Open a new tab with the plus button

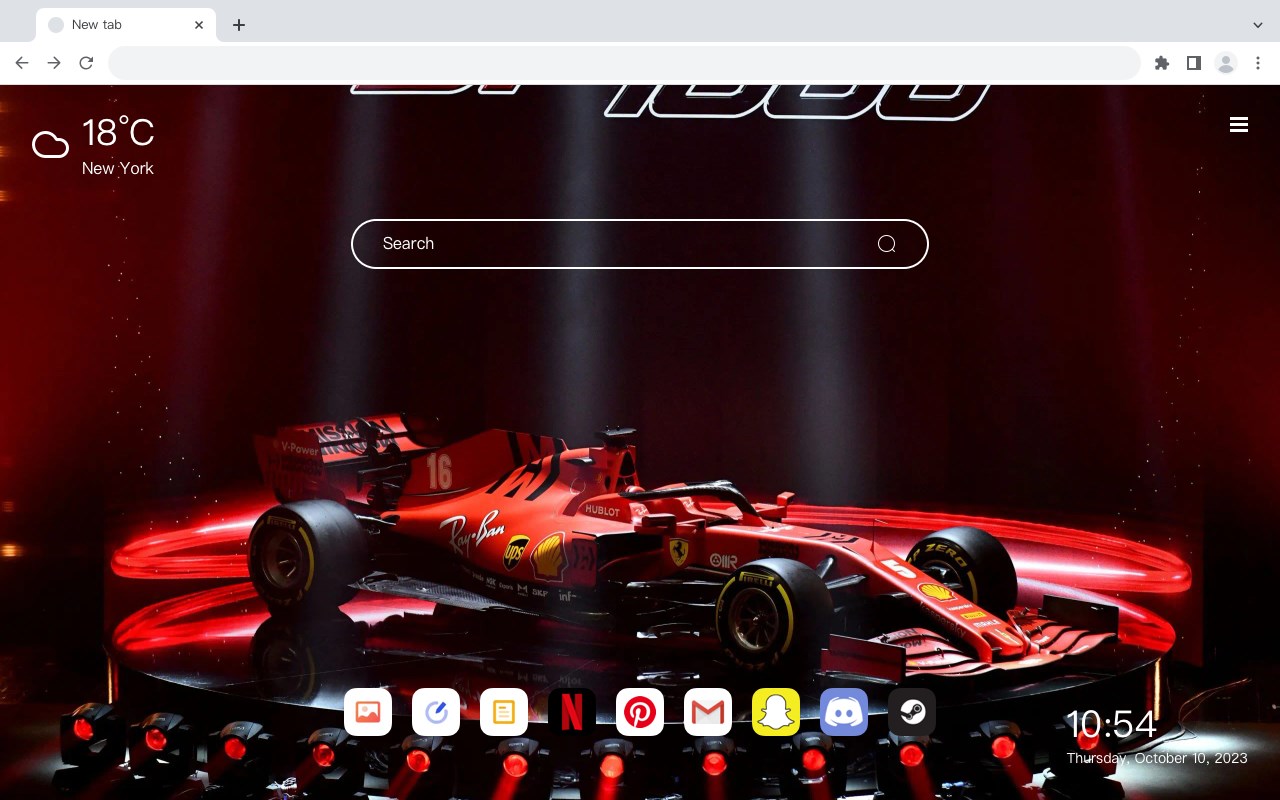click(x=238, y=25)
